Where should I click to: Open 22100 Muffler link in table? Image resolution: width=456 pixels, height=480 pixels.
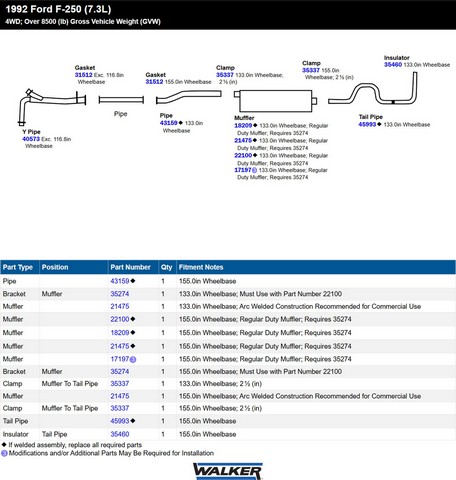120,319
